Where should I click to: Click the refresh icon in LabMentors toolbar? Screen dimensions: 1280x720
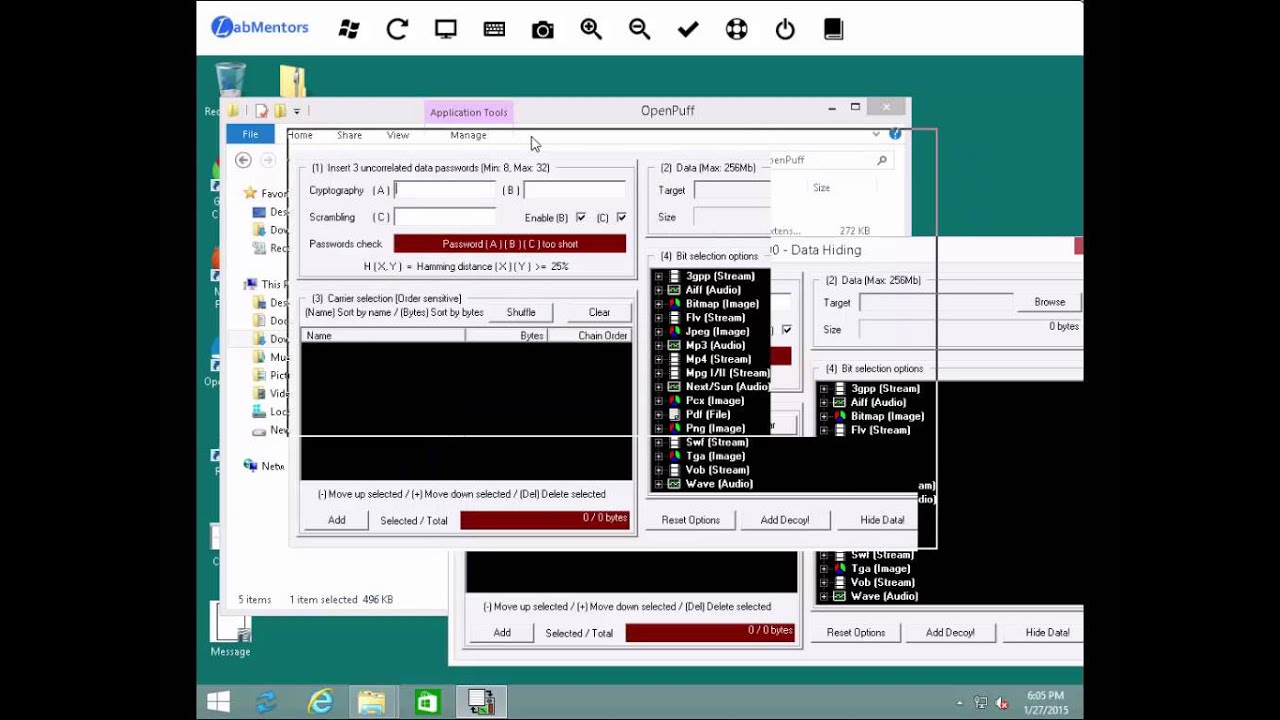[x=397, y=29]
